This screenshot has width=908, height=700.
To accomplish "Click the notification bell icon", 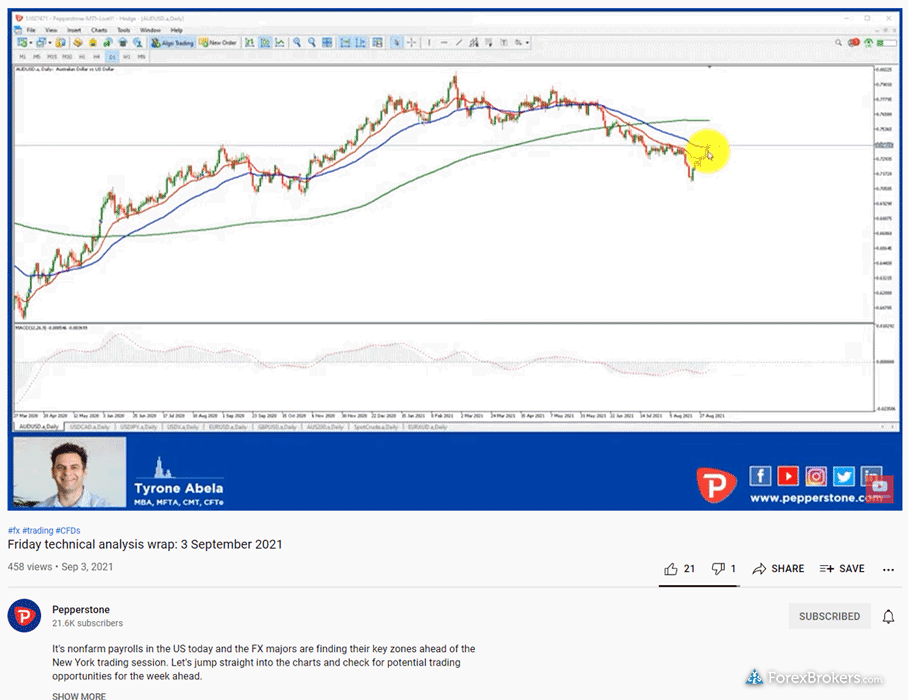I will click(888, 617).
